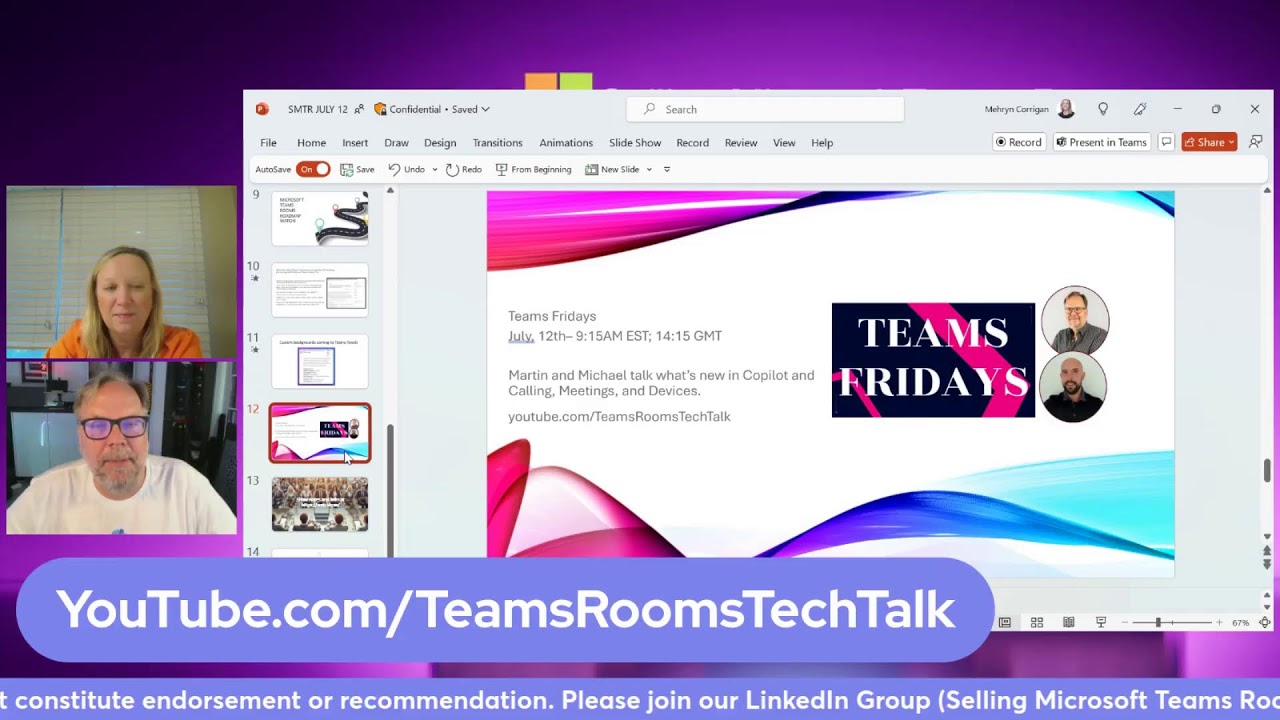Click into the PowerPoint Search box

tap(765, 109)
